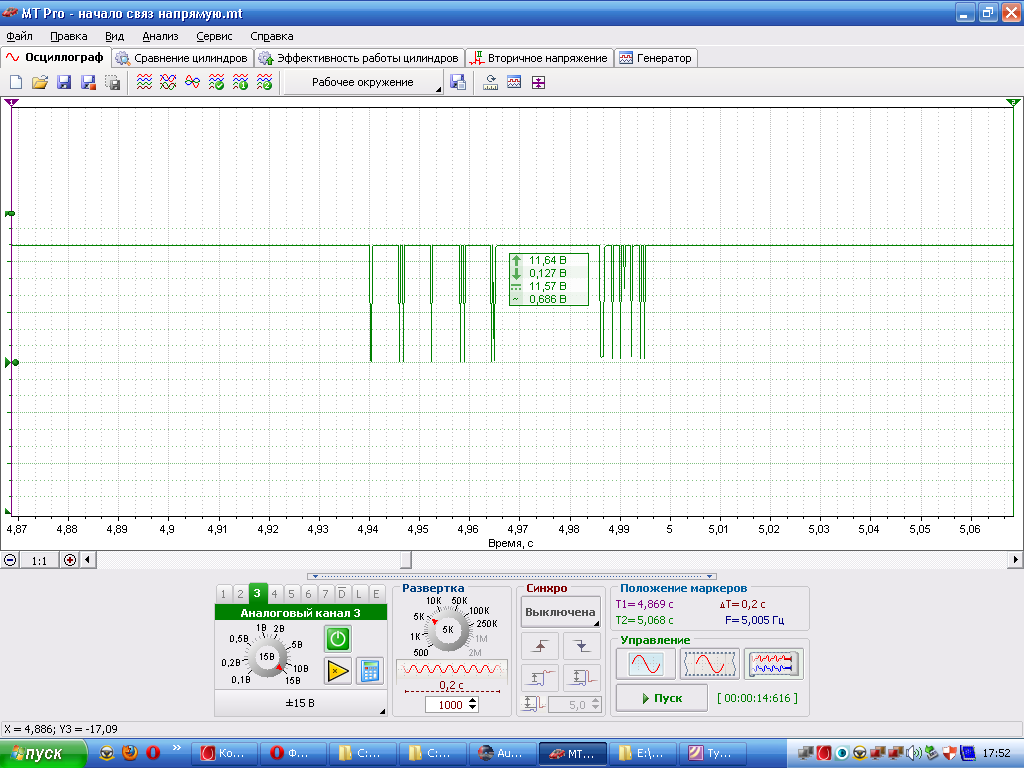Click the sweep time waveform preview strip
This screenshot has height=768, width=1024.
coord(452,669)
